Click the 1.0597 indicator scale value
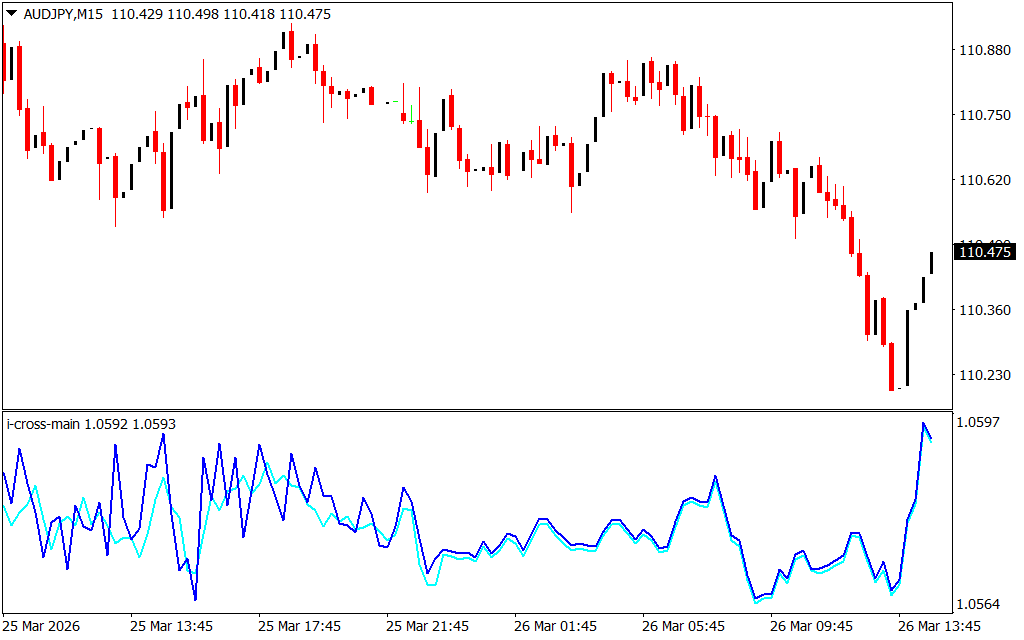This screenshot has height=640, width=1024. 979,423
